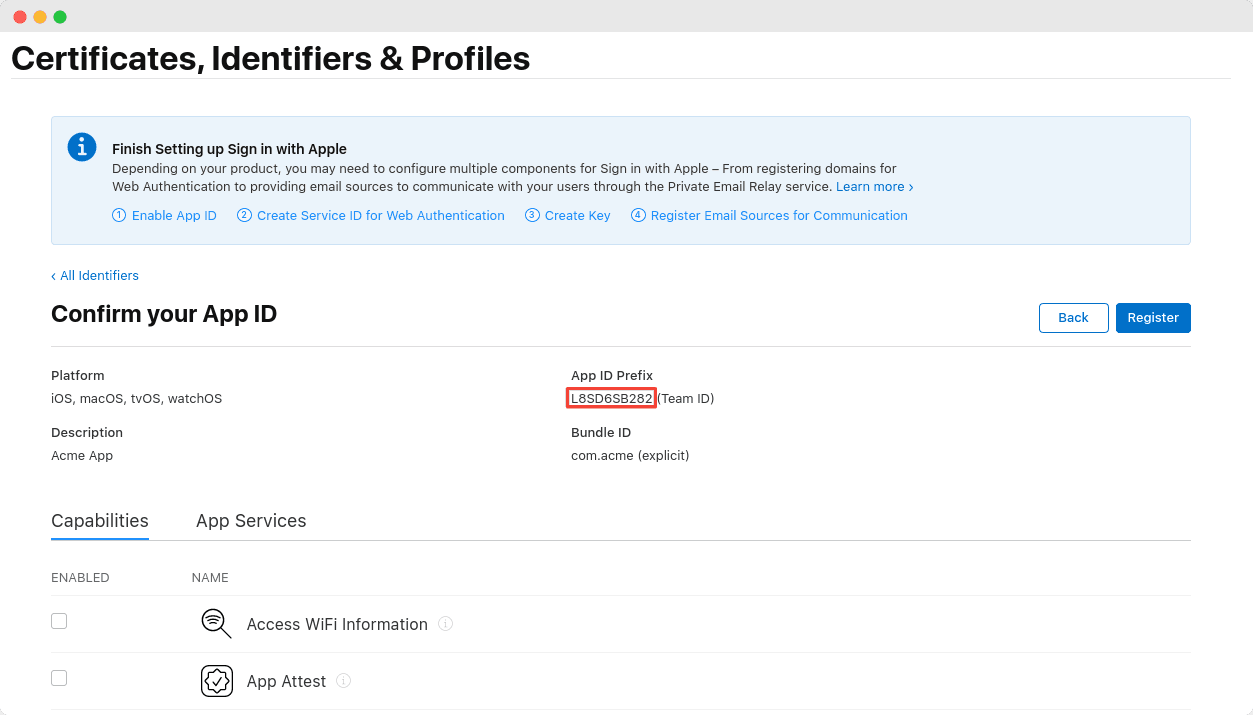Open Register Email Sources for Communication link

769,216
